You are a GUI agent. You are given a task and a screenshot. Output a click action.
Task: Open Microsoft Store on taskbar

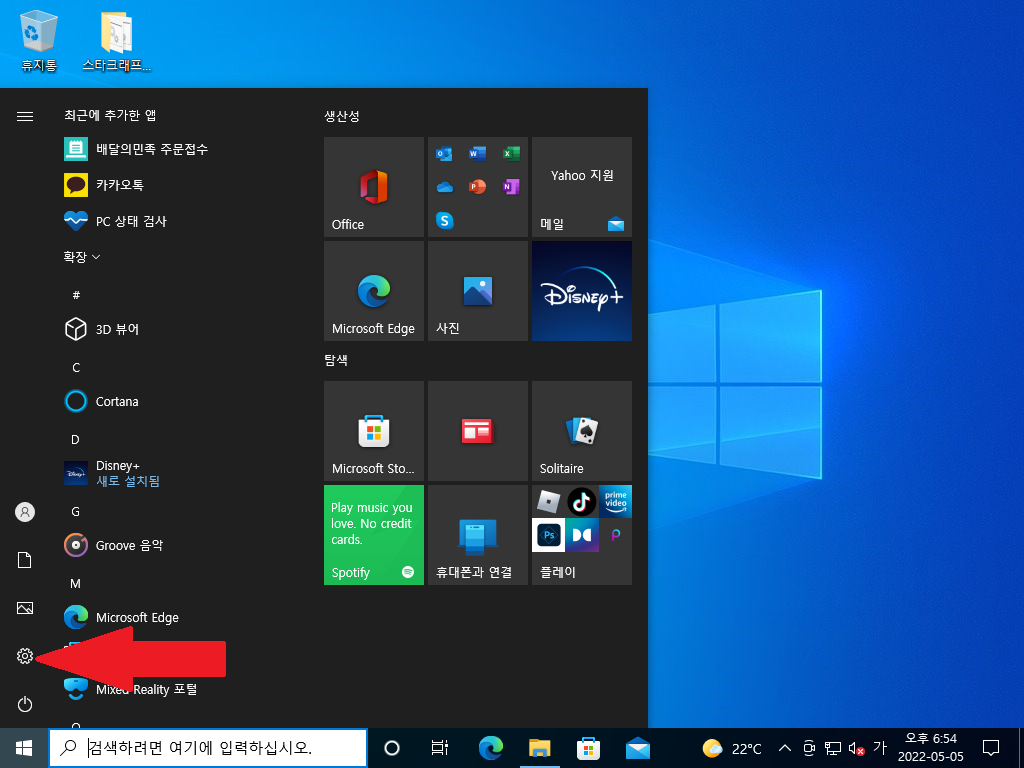(x=588, y=748)
